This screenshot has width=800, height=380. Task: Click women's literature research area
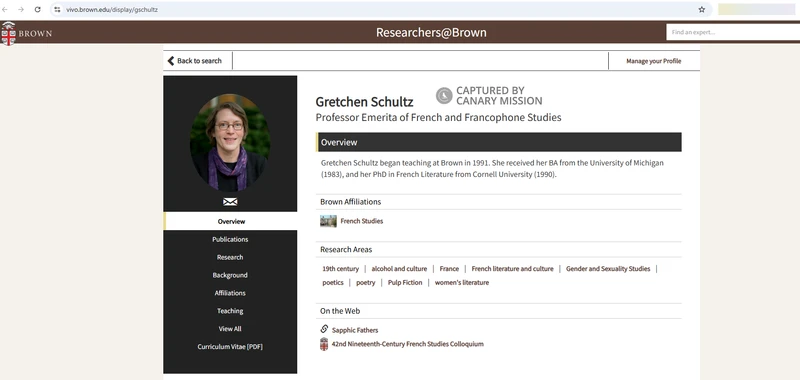462,282
